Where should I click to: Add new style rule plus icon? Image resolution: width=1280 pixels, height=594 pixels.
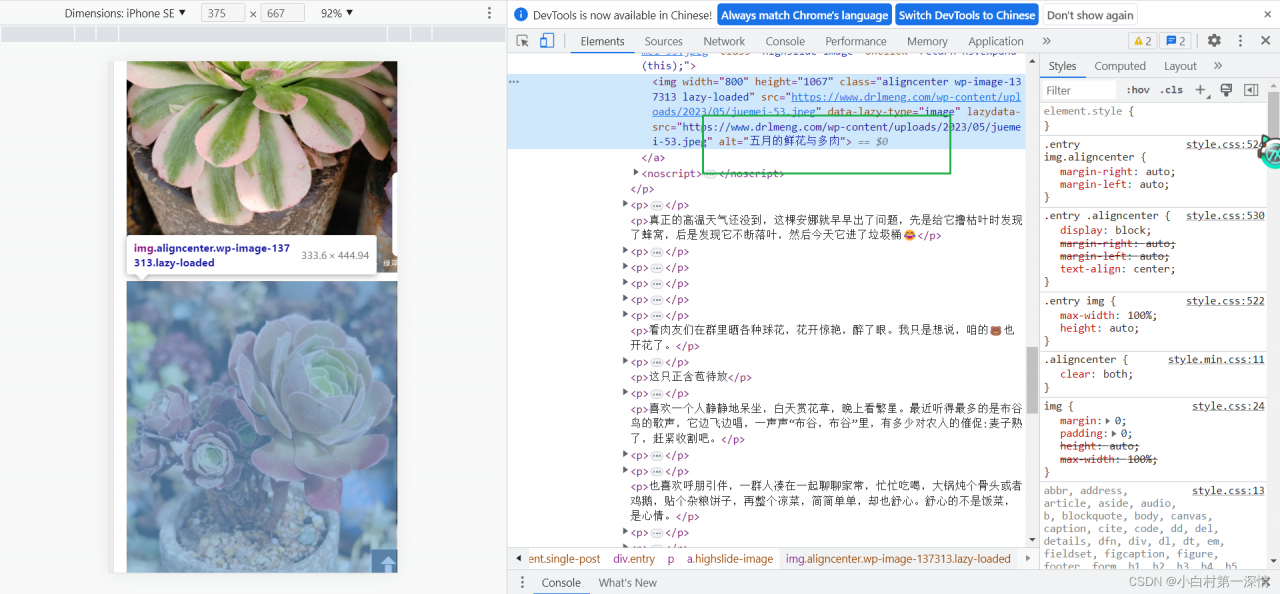coord(1201,90)
